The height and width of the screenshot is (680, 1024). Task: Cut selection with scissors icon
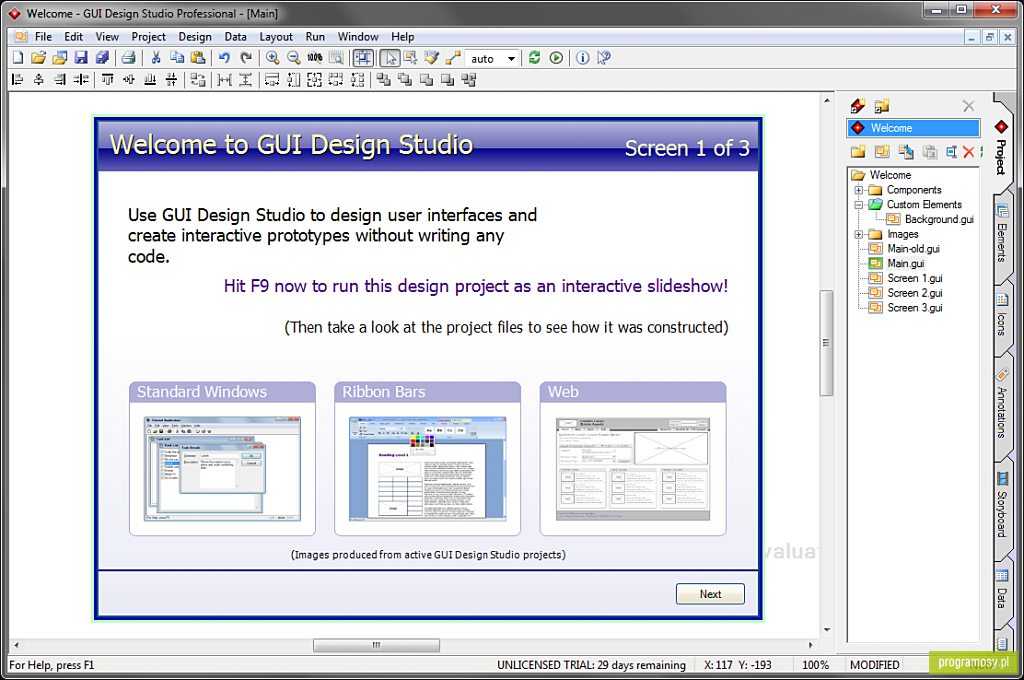pyautogui.click(x=156, y=58)
